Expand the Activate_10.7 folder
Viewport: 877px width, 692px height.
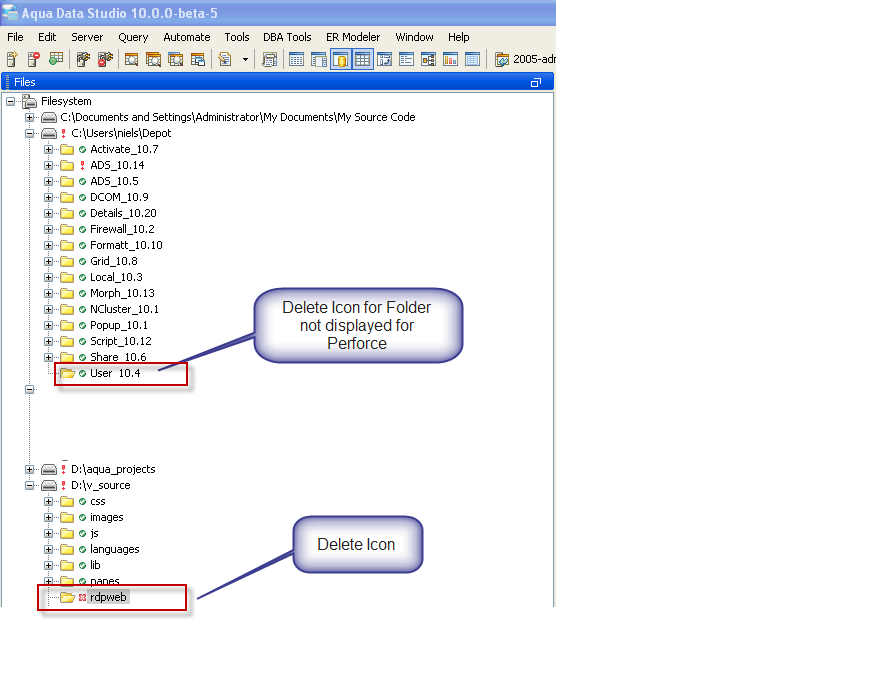click(x=49, y=149)
